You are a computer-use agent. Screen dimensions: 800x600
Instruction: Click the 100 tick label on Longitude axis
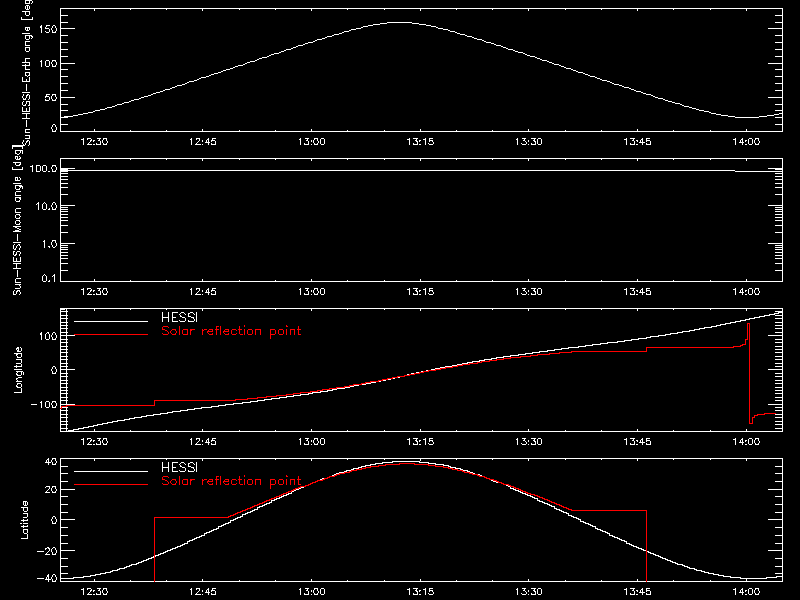coord(48,336)
